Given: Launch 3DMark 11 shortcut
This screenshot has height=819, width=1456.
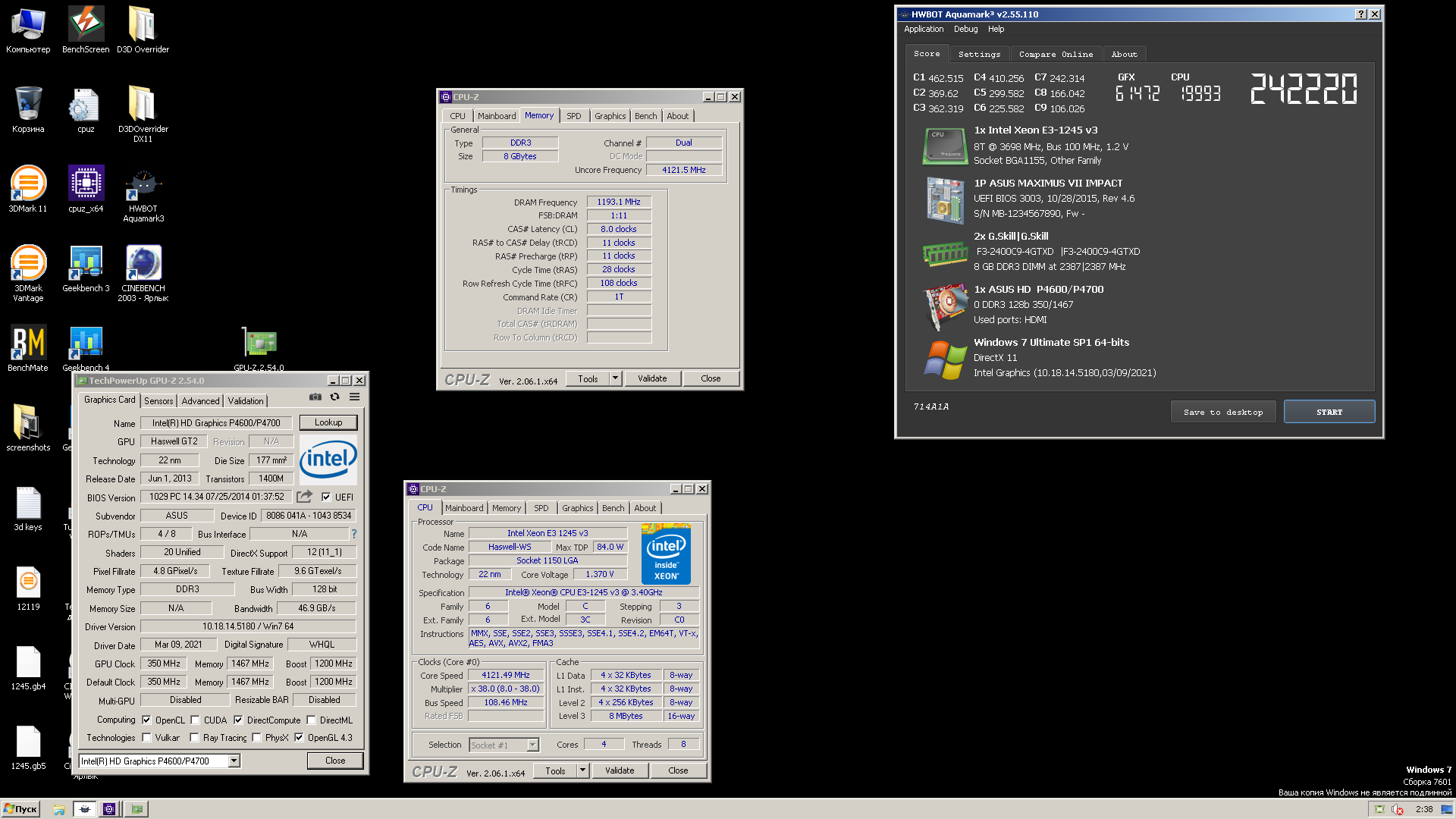Looking at the screenshot, I should 28,190.
